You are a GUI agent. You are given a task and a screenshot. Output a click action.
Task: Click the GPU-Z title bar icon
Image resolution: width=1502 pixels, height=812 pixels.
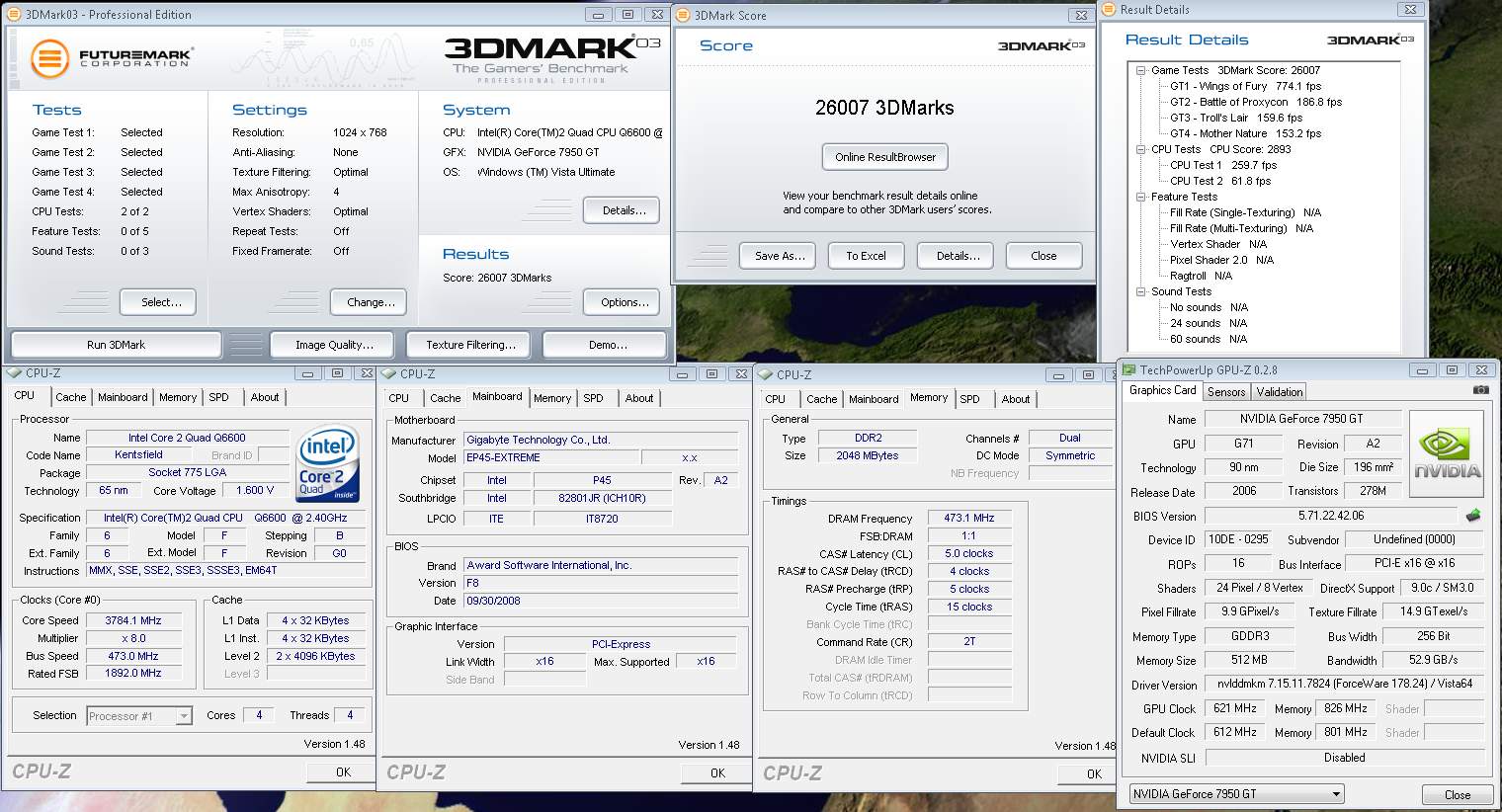(1128, 370)
